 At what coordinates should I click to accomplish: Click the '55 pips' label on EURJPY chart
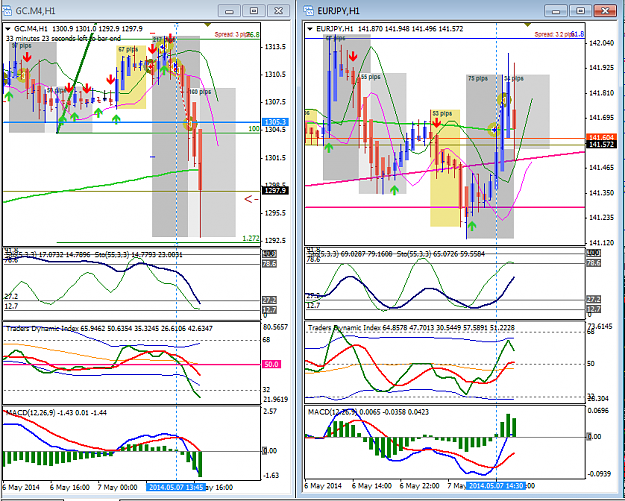[x=370, y=77]
